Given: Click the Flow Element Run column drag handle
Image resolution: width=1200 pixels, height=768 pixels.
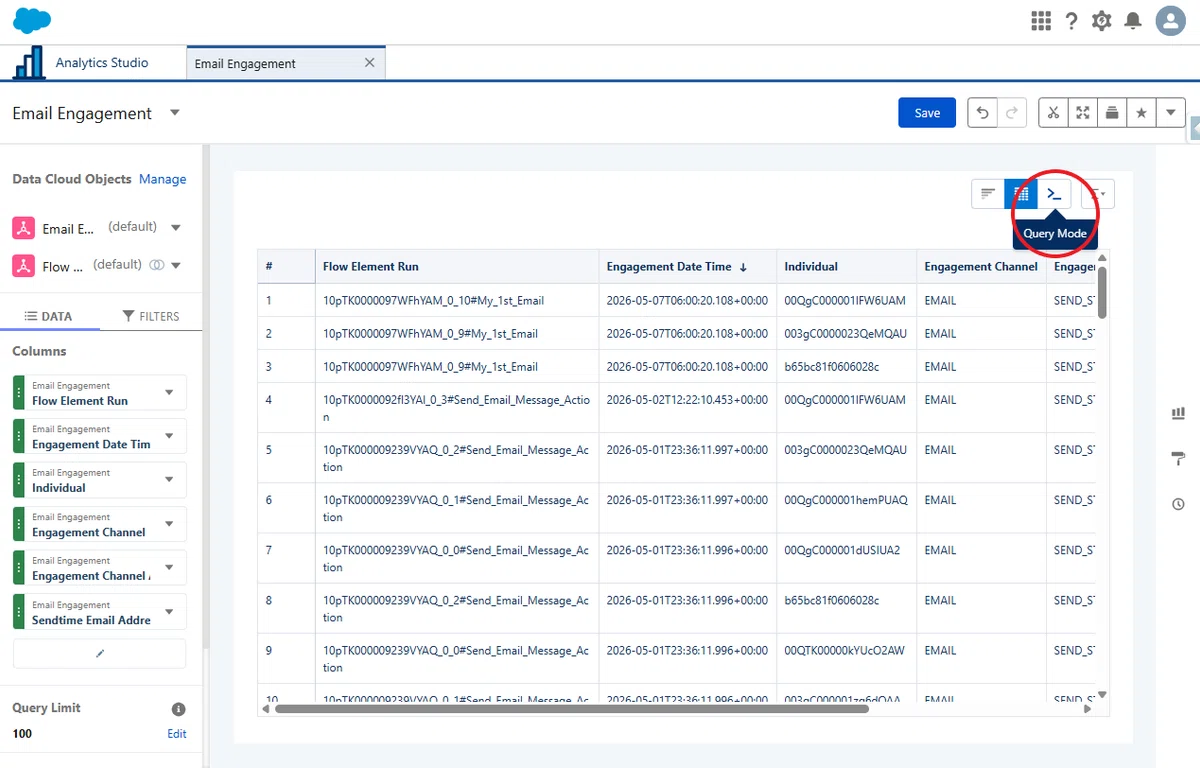Looking at the screenshot, I should tap(19, 392).
